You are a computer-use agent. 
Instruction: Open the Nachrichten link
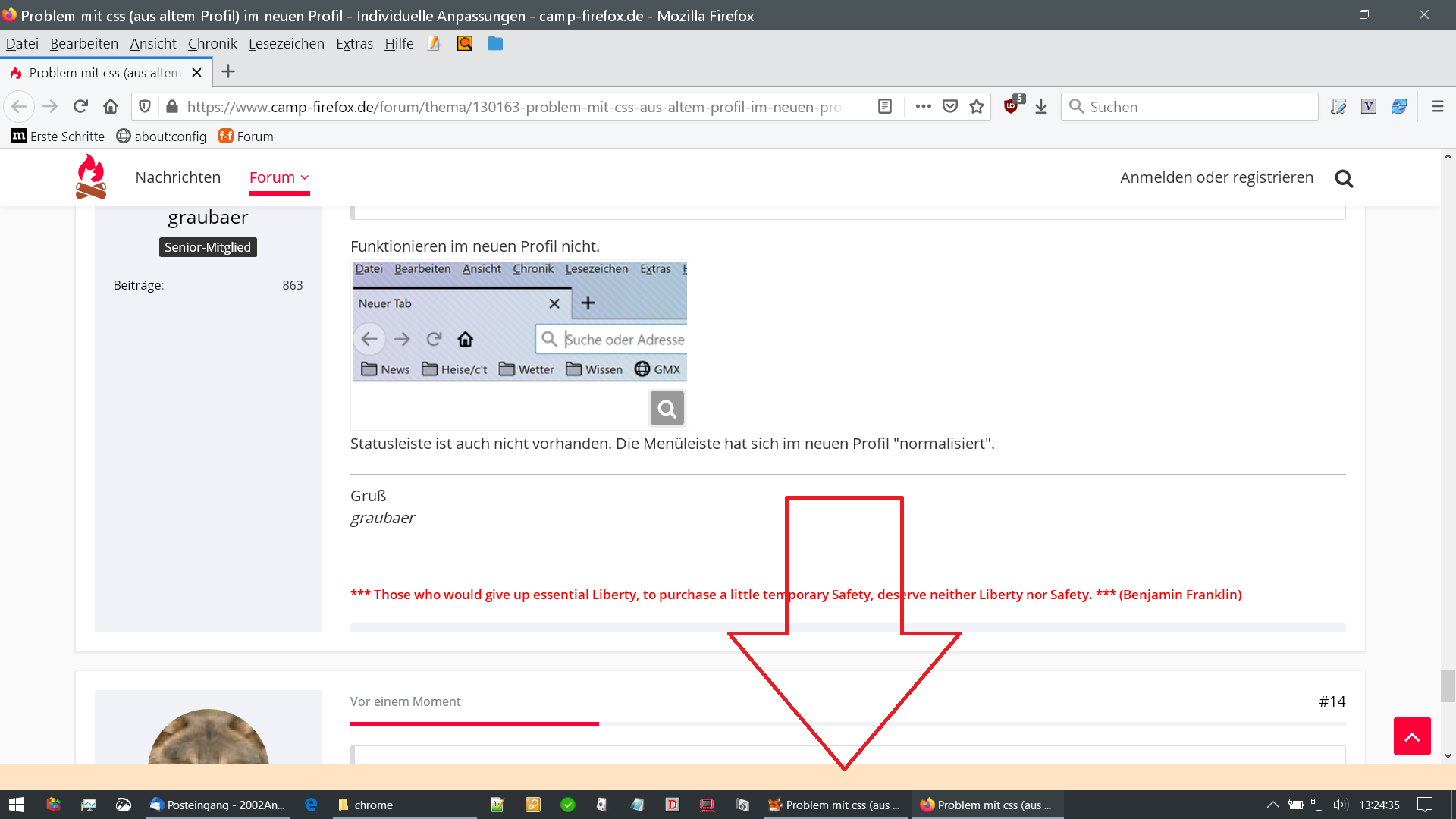click(177, 177)
